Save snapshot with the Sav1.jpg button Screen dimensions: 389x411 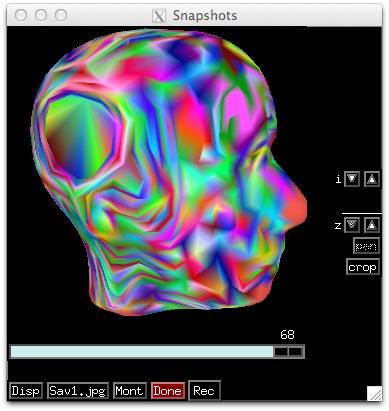click(x=78, y=391)
